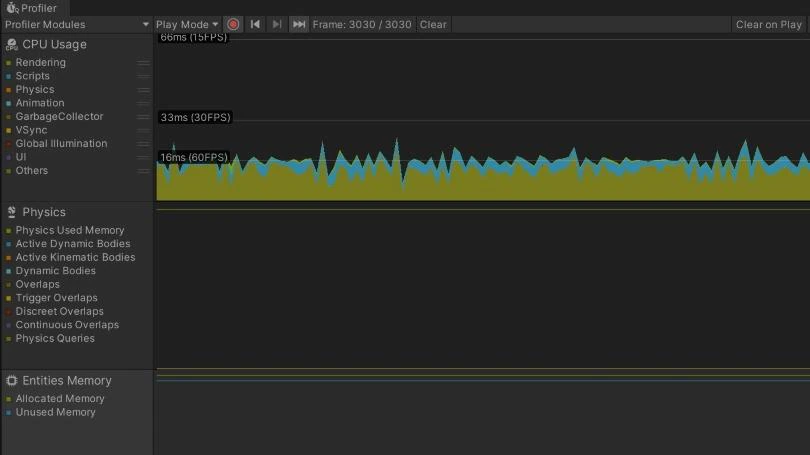Jump to the last frame

pos(299,24)
